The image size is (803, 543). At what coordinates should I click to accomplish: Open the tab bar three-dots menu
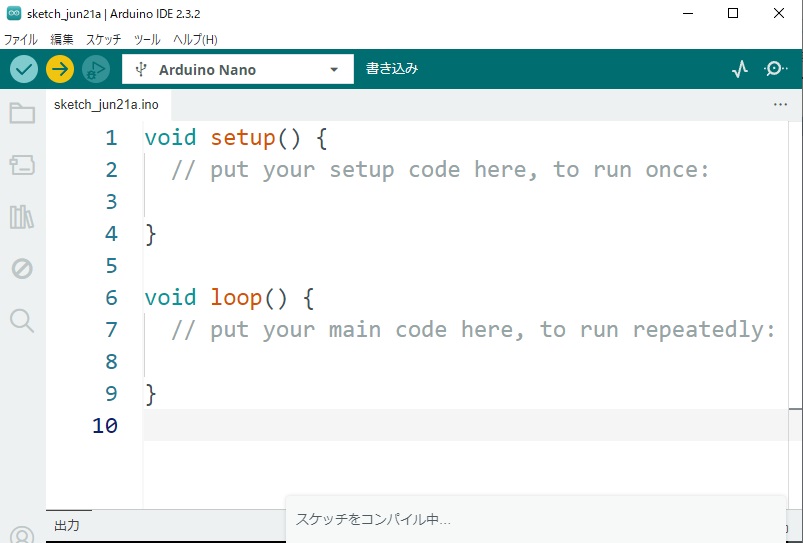point(780,105)
